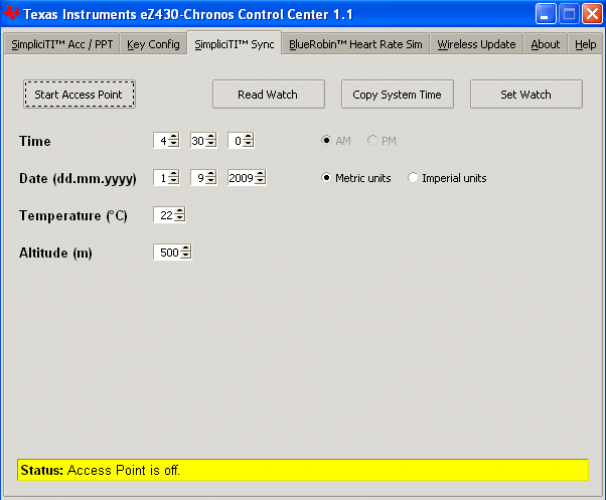Click Copy System Time button

click(x=397, y=94)
